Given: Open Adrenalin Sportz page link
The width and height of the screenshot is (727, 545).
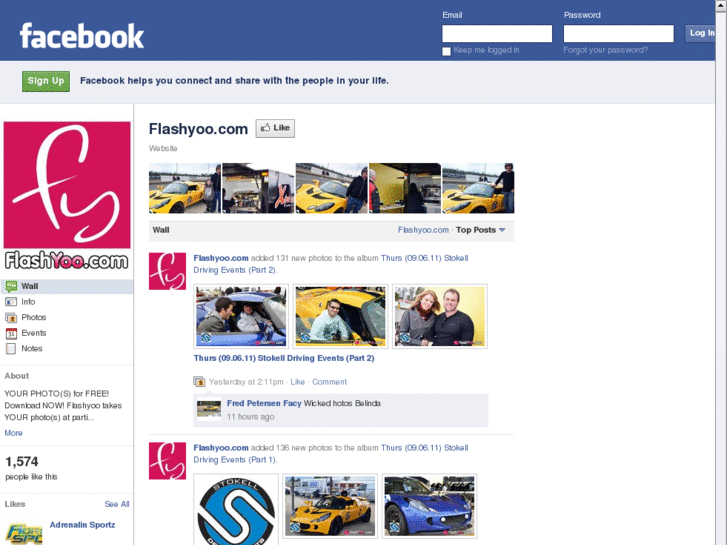Looking at the screenshot, I should click(x=82, y=525).
